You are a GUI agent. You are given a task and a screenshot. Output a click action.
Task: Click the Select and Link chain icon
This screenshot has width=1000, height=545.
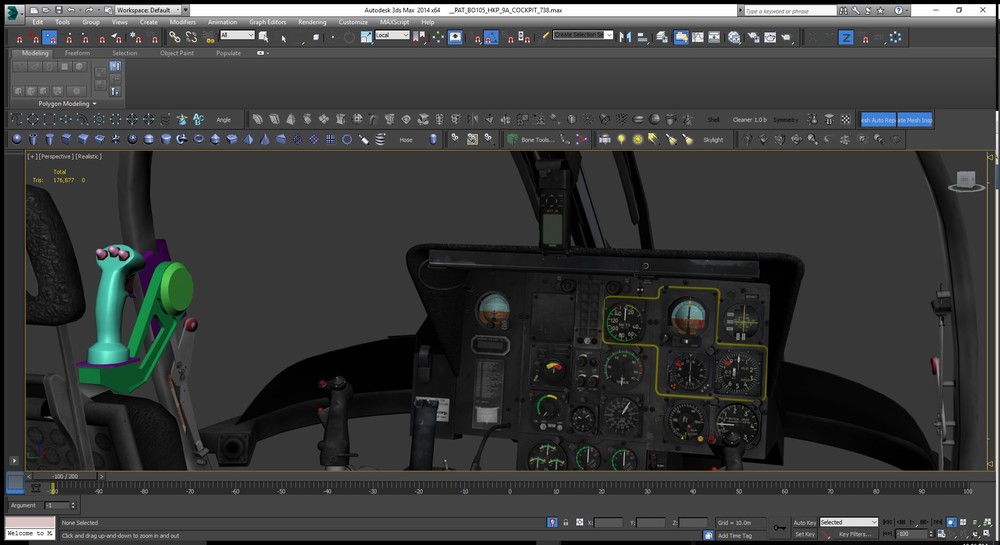click(x=174, y=37)
